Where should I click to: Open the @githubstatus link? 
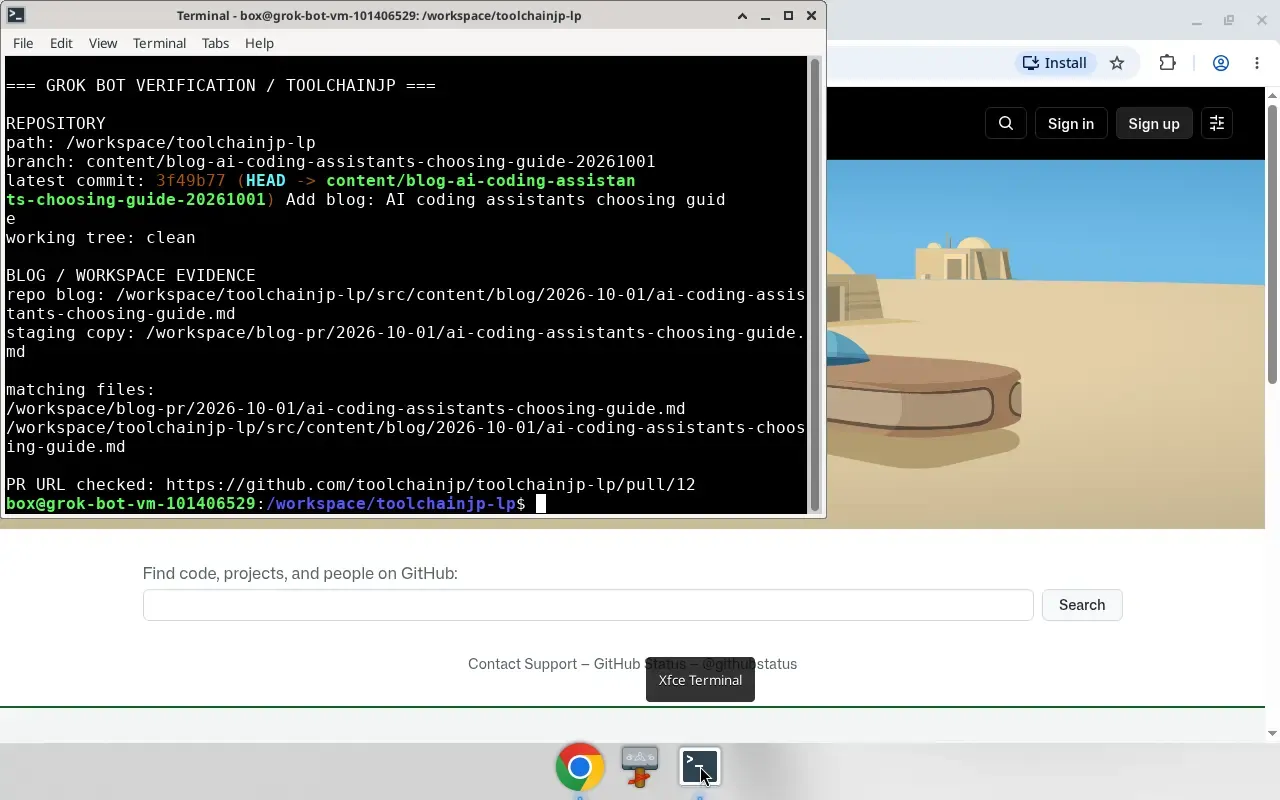click(x=749, y=664)
